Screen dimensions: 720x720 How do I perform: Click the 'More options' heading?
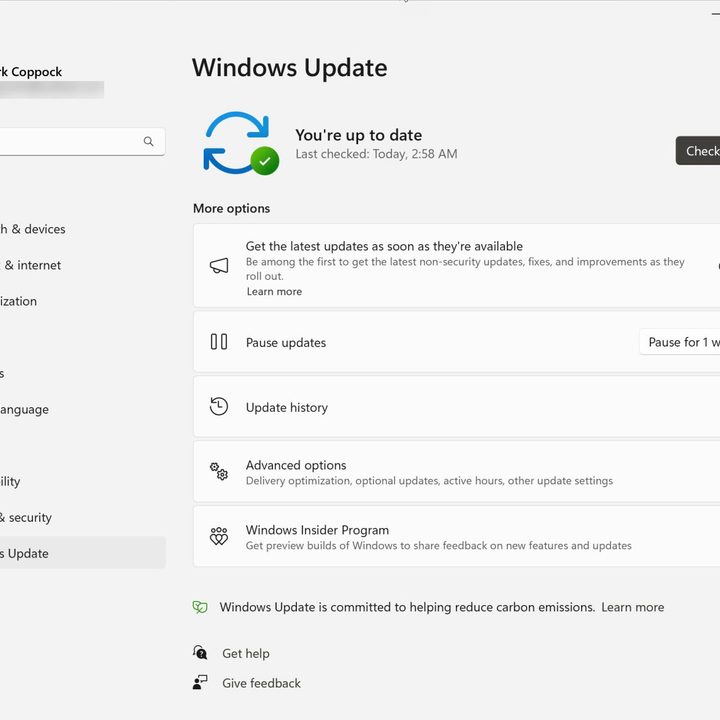231,208
